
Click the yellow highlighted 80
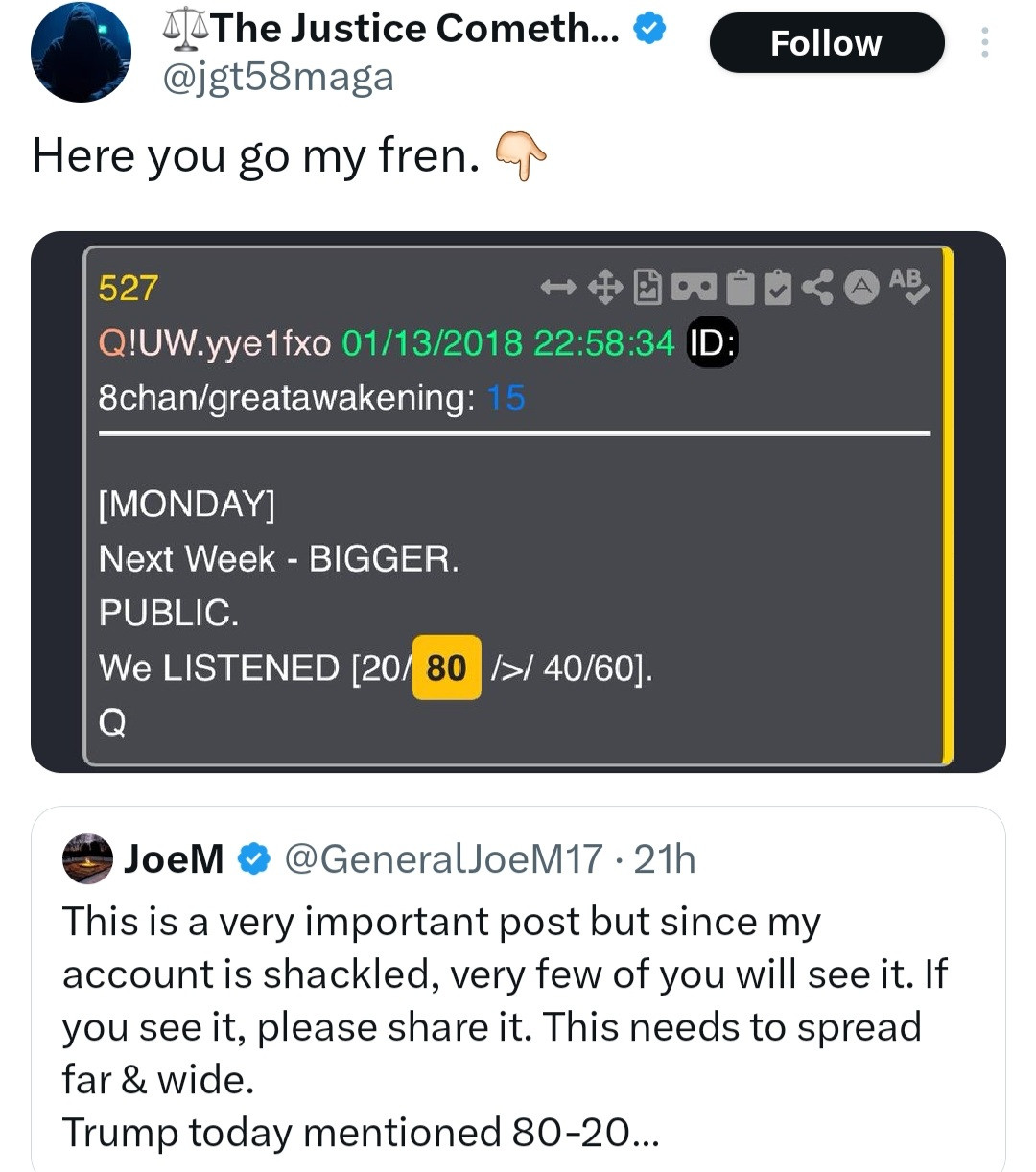coord(446,668)
